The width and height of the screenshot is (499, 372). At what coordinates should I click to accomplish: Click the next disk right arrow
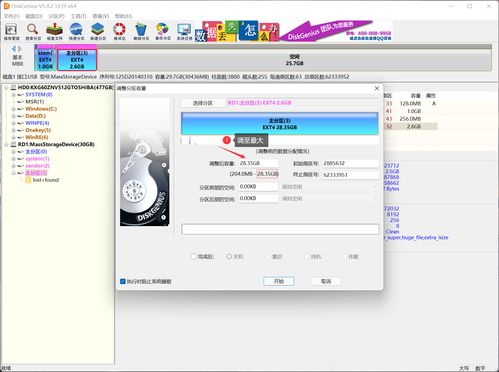20,49
